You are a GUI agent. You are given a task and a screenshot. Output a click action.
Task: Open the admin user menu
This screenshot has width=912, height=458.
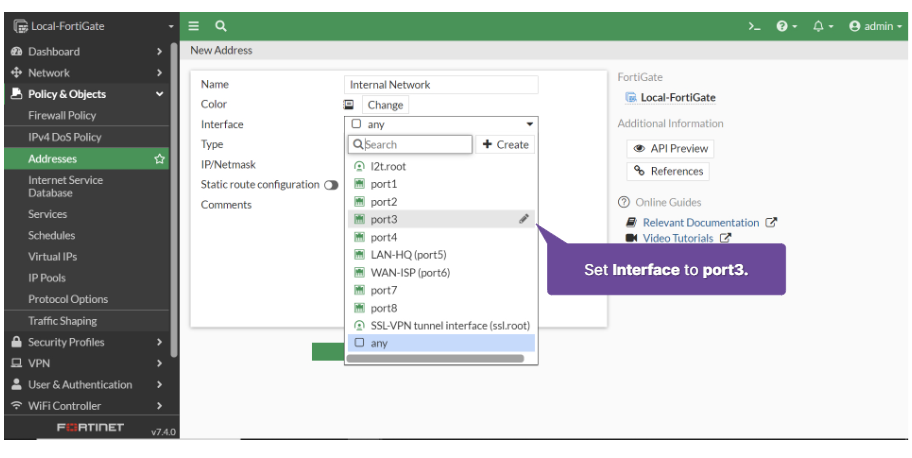875,26
